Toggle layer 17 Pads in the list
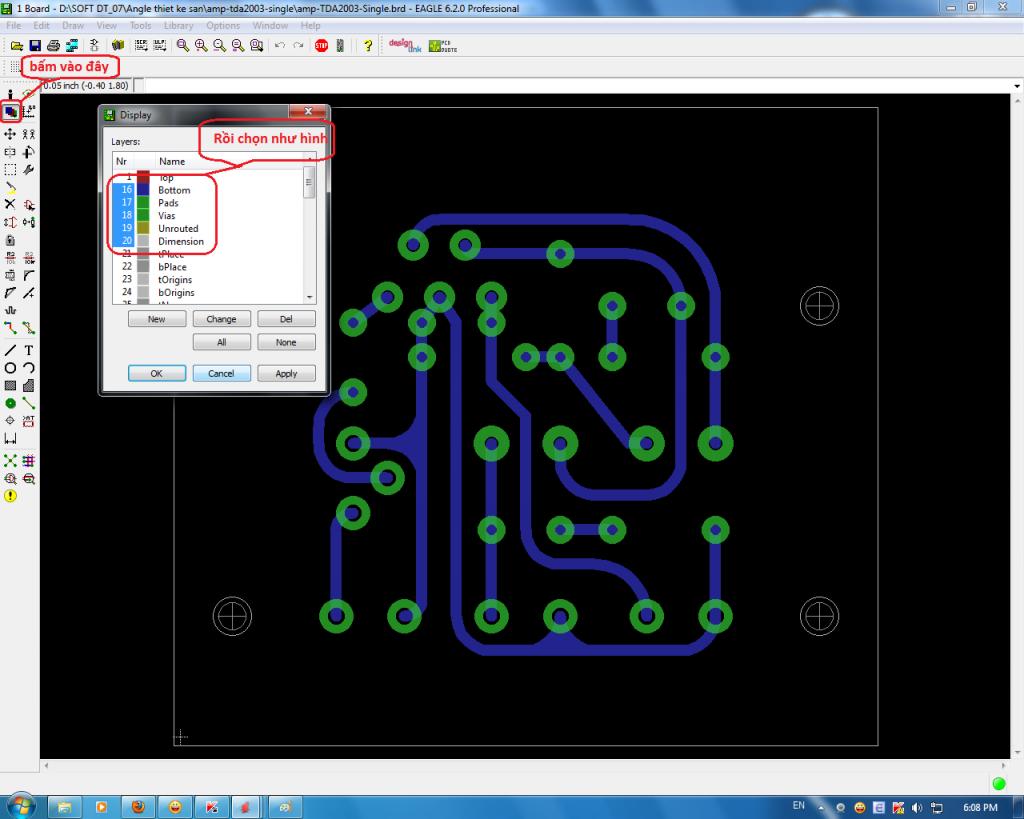The width and height of the screenshot is (1024, 819). (x=127, y=203)
